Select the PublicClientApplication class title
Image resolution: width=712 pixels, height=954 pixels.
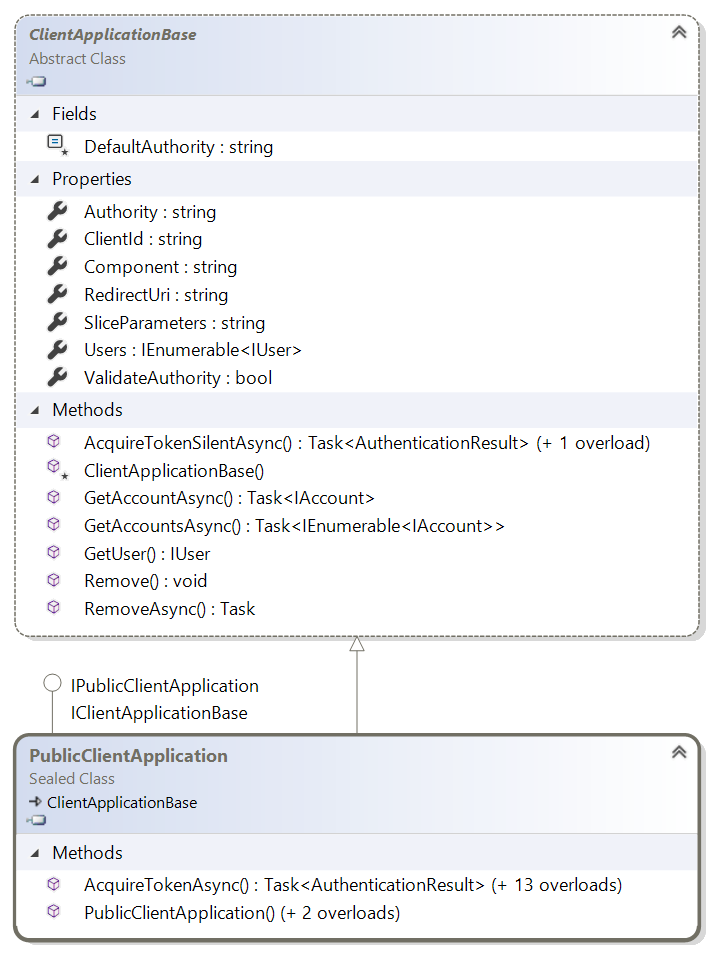tap(128, 756)
